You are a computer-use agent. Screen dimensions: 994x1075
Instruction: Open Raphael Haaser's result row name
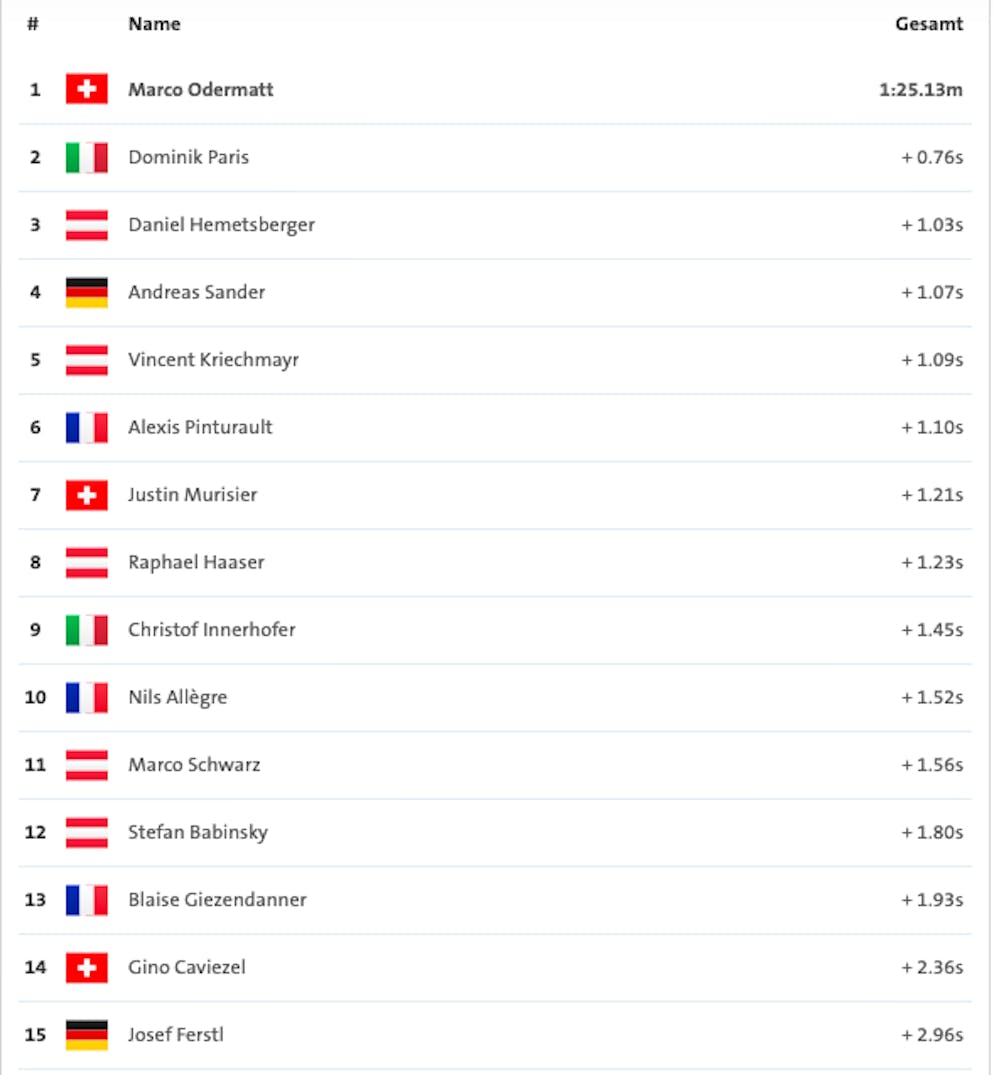pos(196,562)
